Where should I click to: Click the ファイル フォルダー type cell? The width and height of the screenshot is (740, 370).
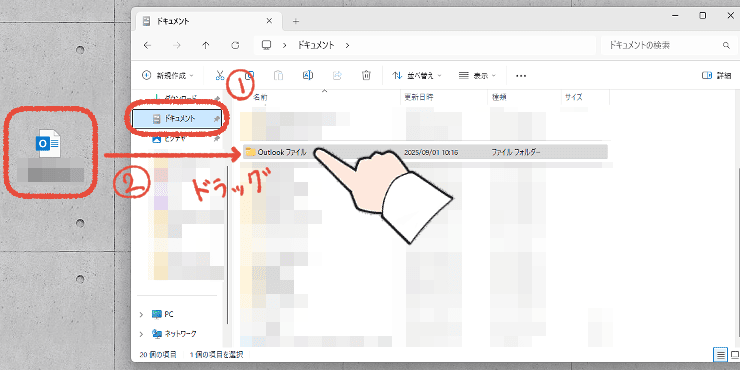pos(516,152)
